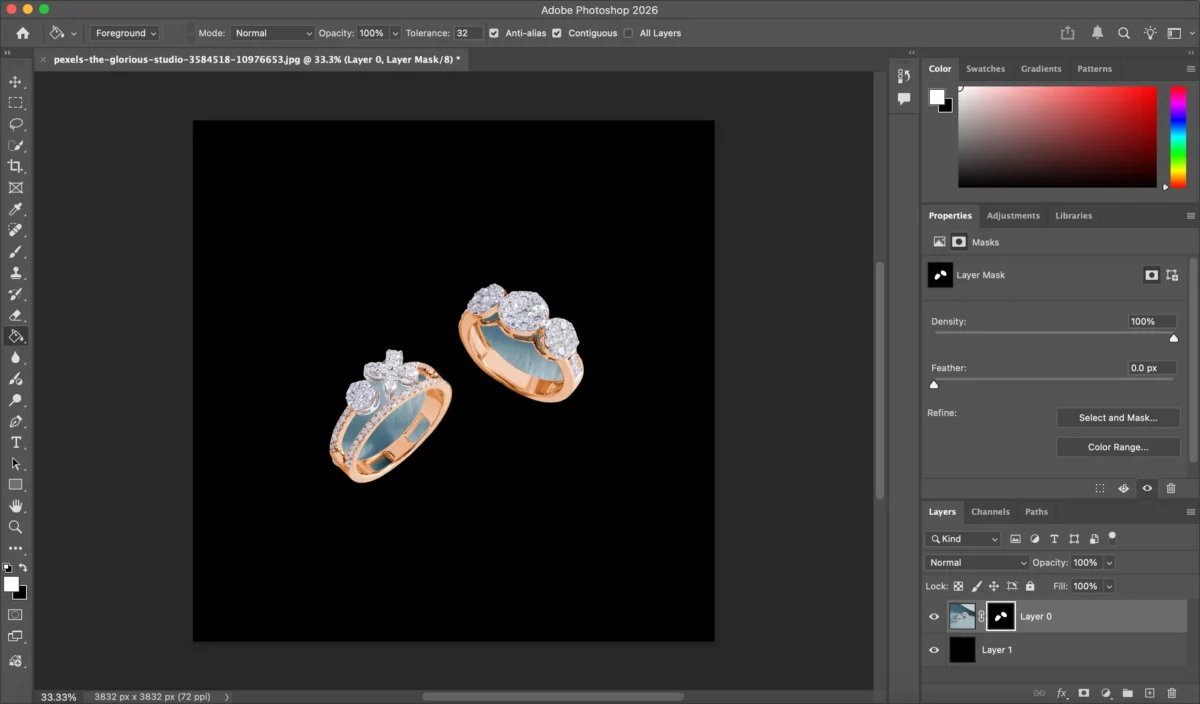The image size is (1200, 704).
Task: Select the Hand tool
Action: point(16,506)
